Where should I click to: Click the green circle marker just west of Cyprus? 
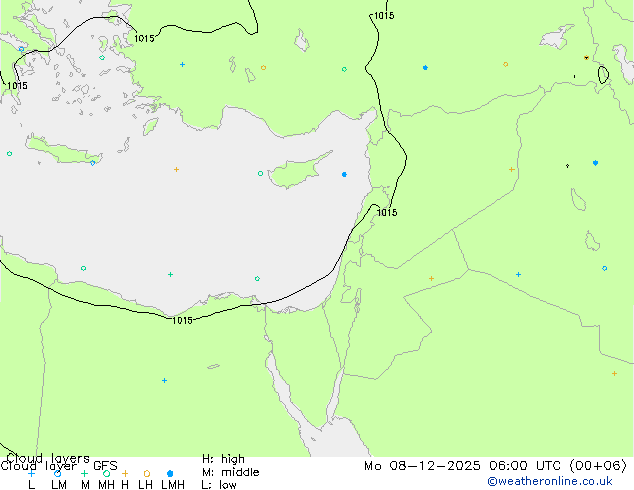point(260,173)
